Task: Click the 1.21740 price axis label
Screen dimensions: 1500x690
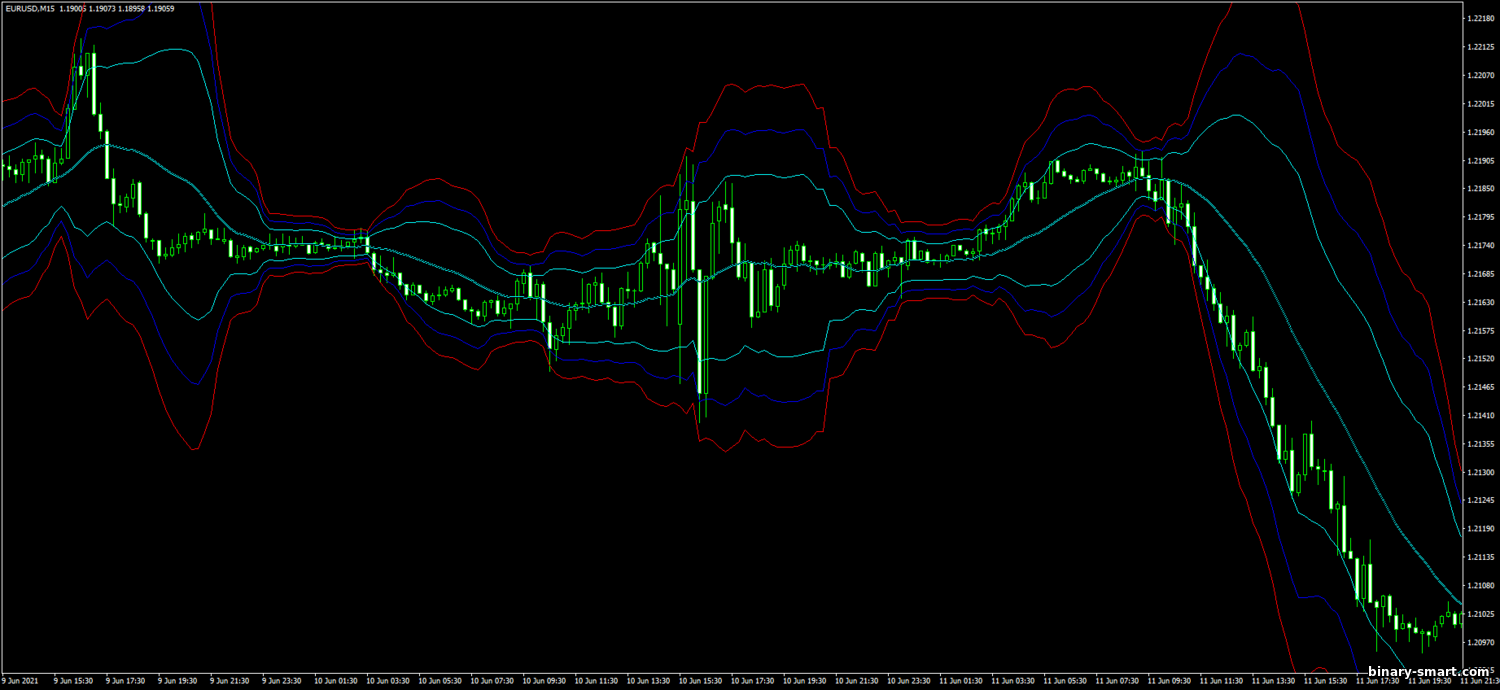Action: [x=1481, y=246]
